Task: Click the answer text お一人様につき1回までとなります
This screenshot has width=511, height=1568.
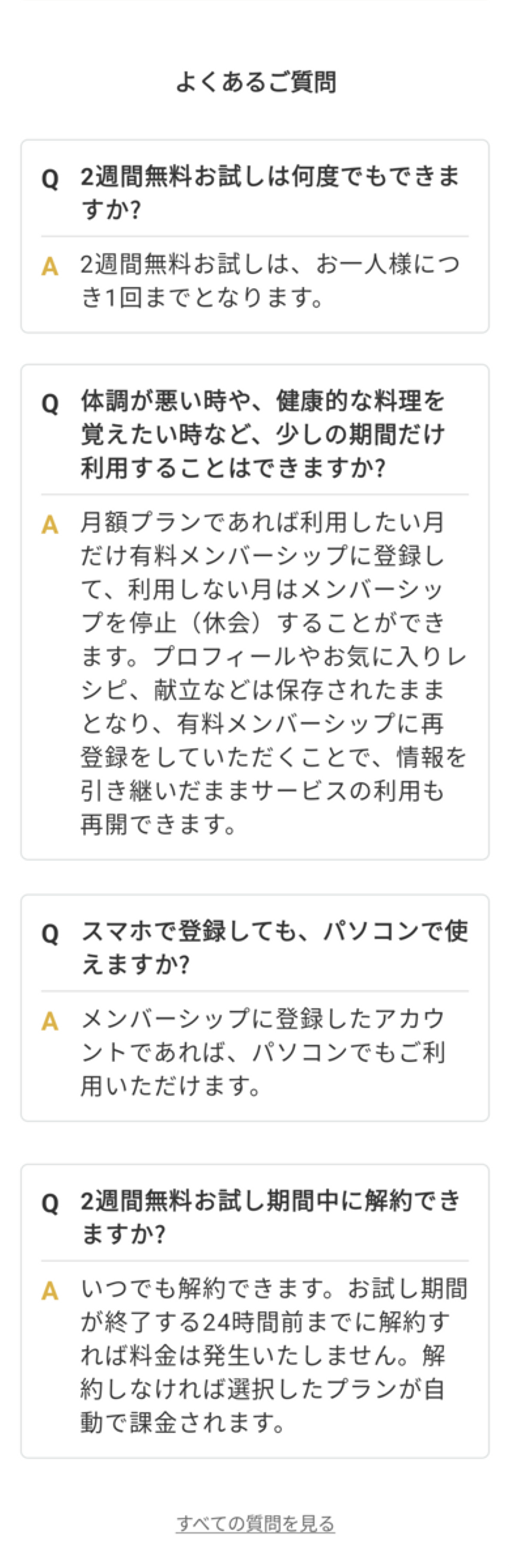Action: pos(269,281)
